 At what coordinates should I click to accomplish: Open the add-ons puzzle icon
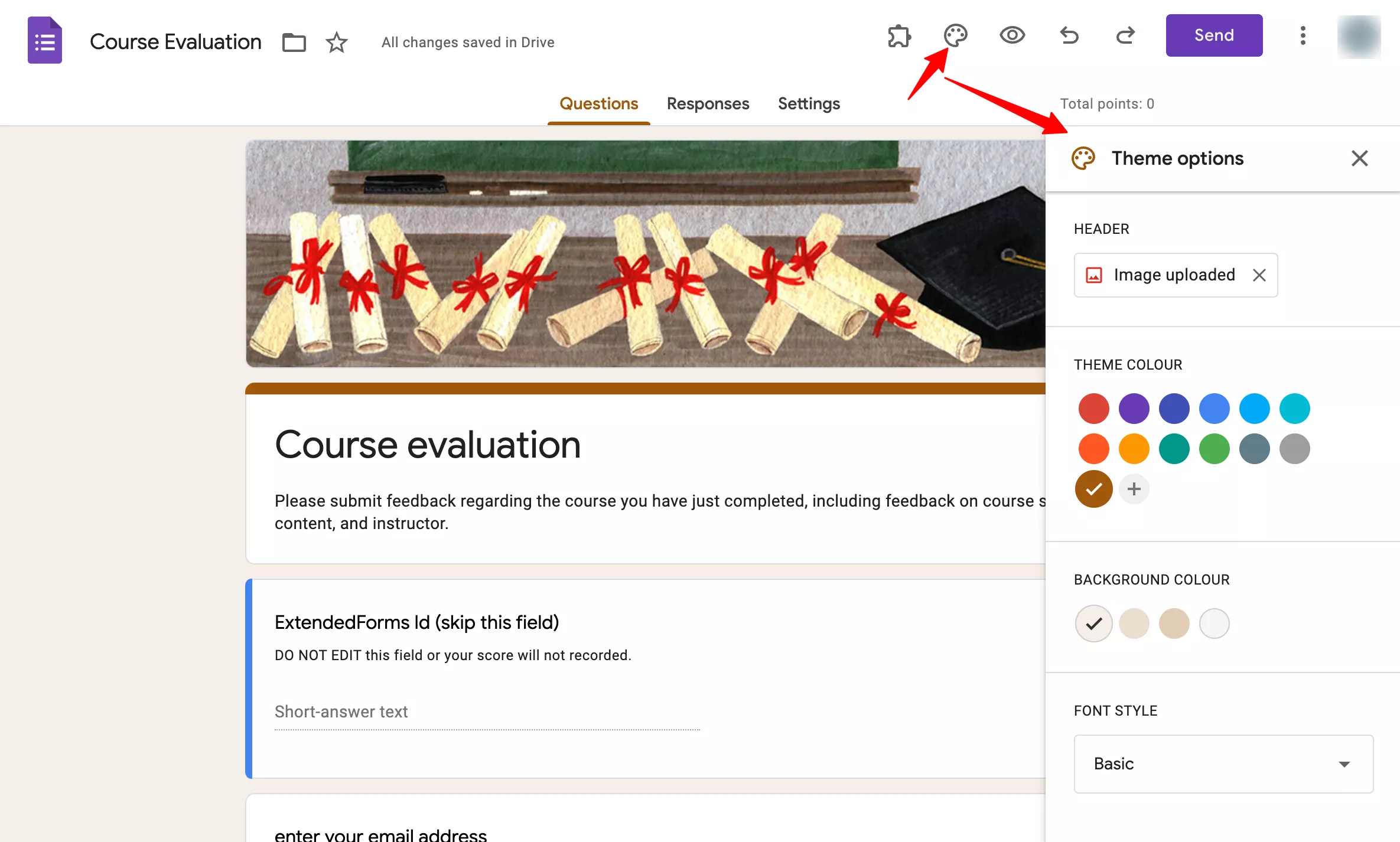[899, 36]
